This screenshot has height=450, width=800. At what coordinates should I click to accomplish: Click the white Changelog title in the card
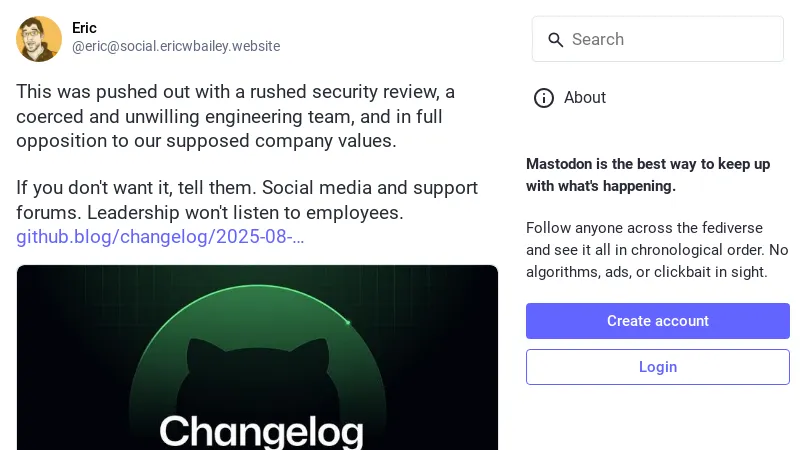tap(260, 430)
